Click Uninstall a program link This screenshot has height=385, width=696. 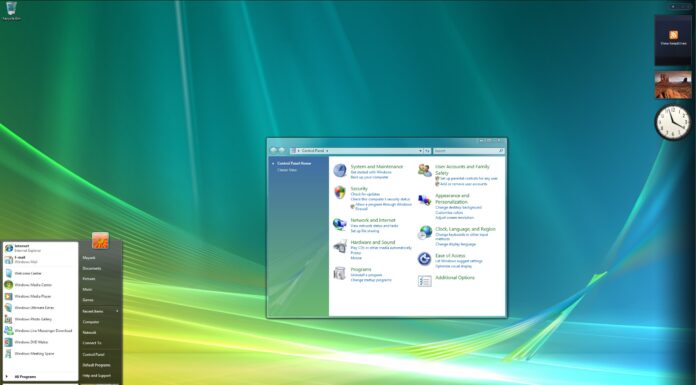pyautogui.click(x=366, y=275)
